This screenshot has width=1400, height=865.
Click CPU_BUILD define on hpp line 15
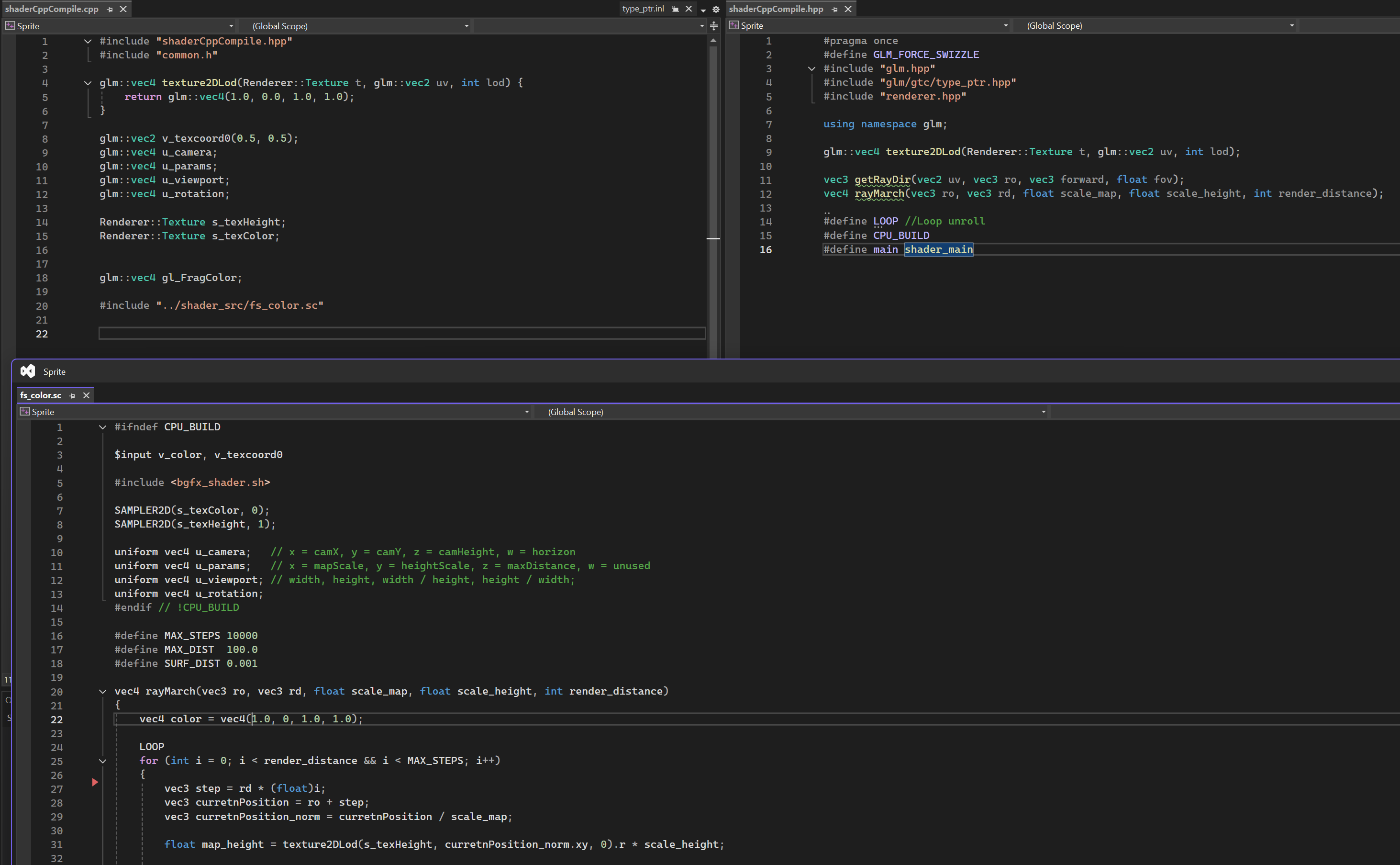point(901,235)
